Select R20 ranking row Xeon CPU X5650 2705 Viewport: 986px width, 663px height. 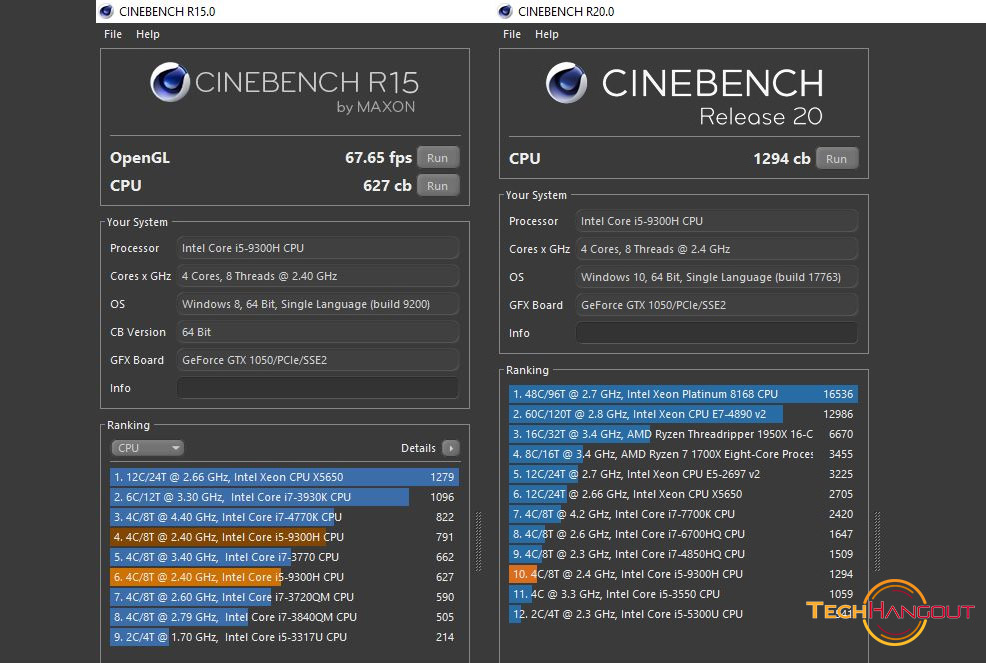[x=684, y=494]
